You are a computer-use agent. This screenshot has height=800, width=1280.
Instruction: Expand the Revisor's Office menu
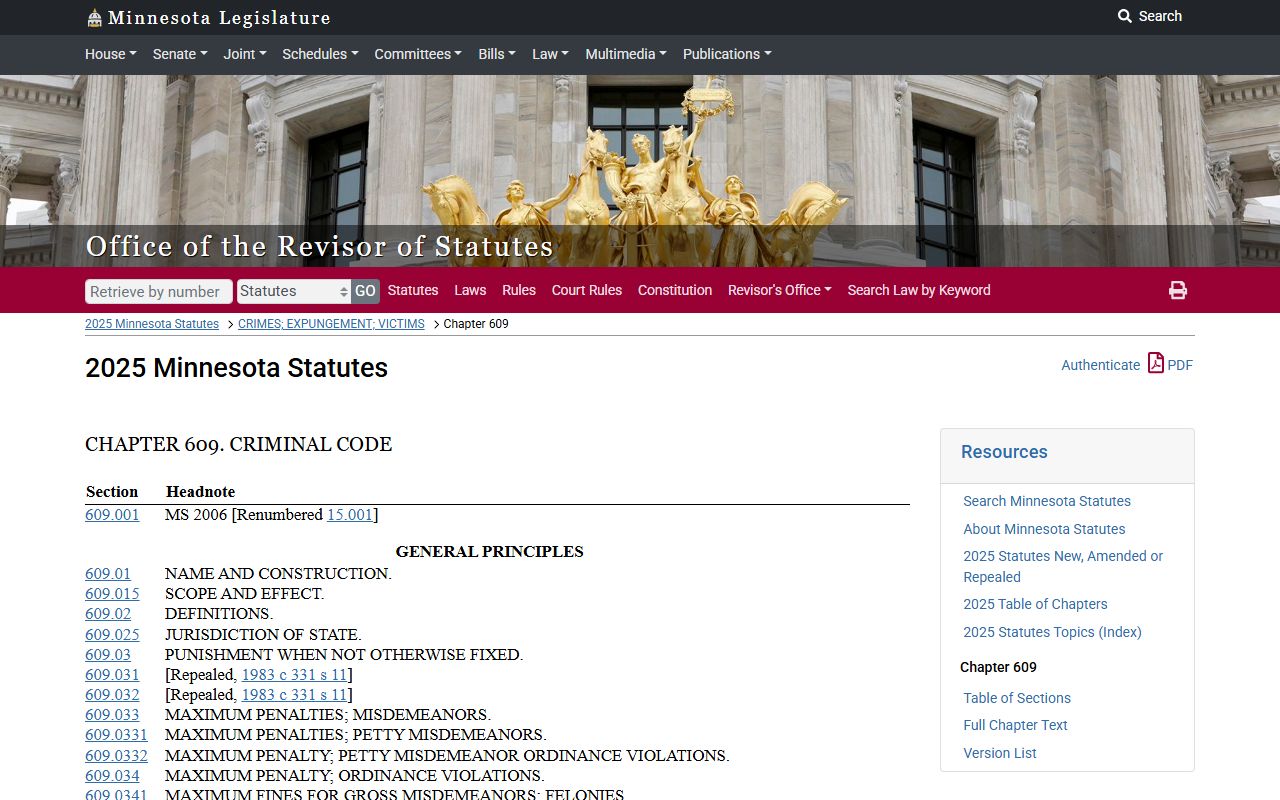[x=780, y=290]
